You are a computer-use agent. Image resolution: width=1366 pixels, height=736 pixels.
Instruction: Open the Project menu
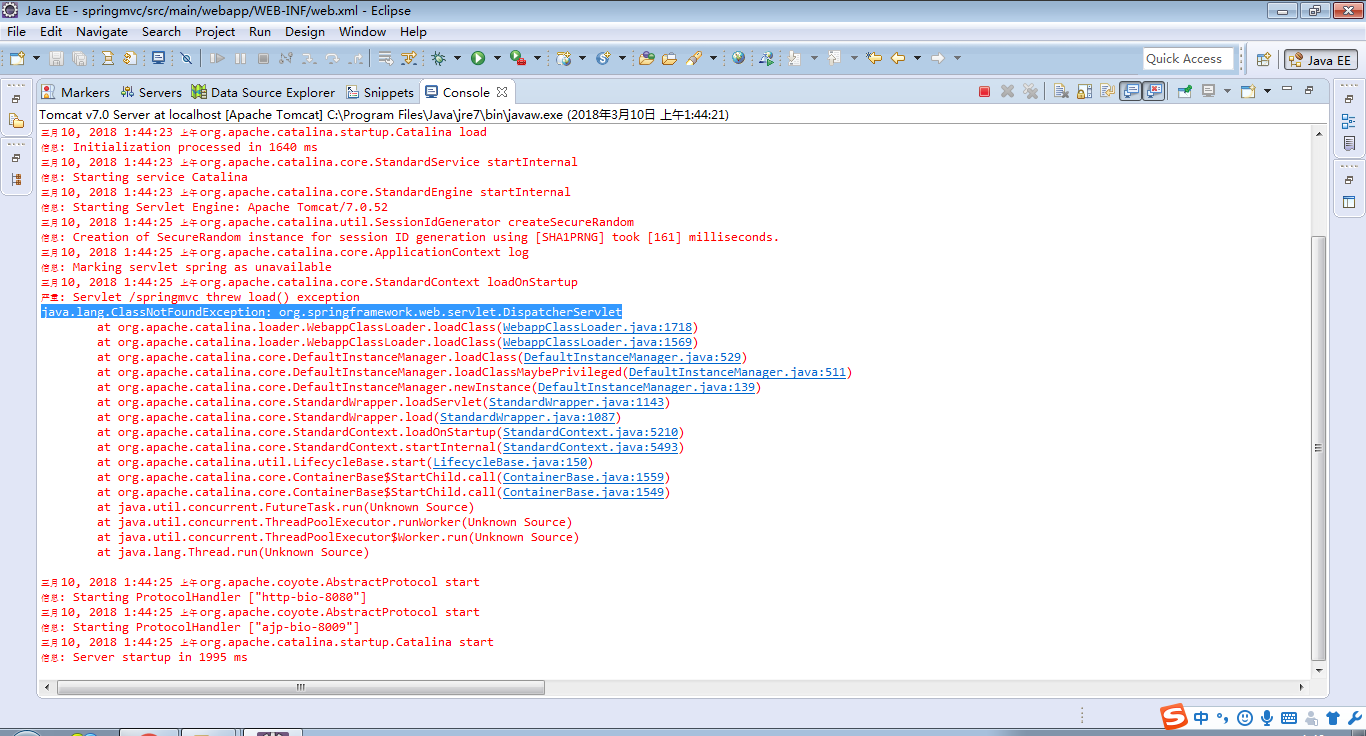click(215, 31)
